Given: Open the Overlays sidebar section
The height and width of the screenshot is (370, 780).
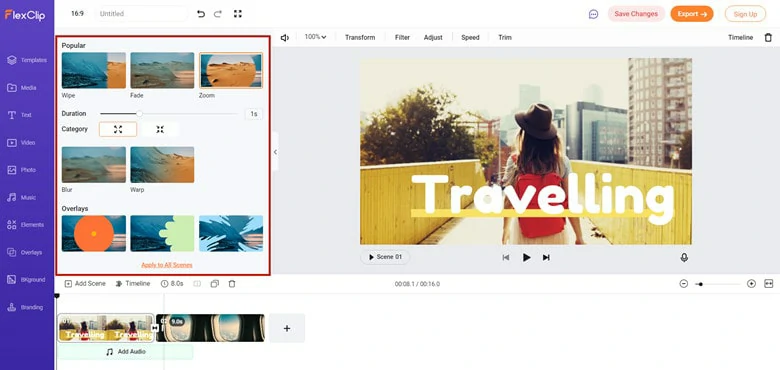Looking at the screenshot, I should 25,252.
